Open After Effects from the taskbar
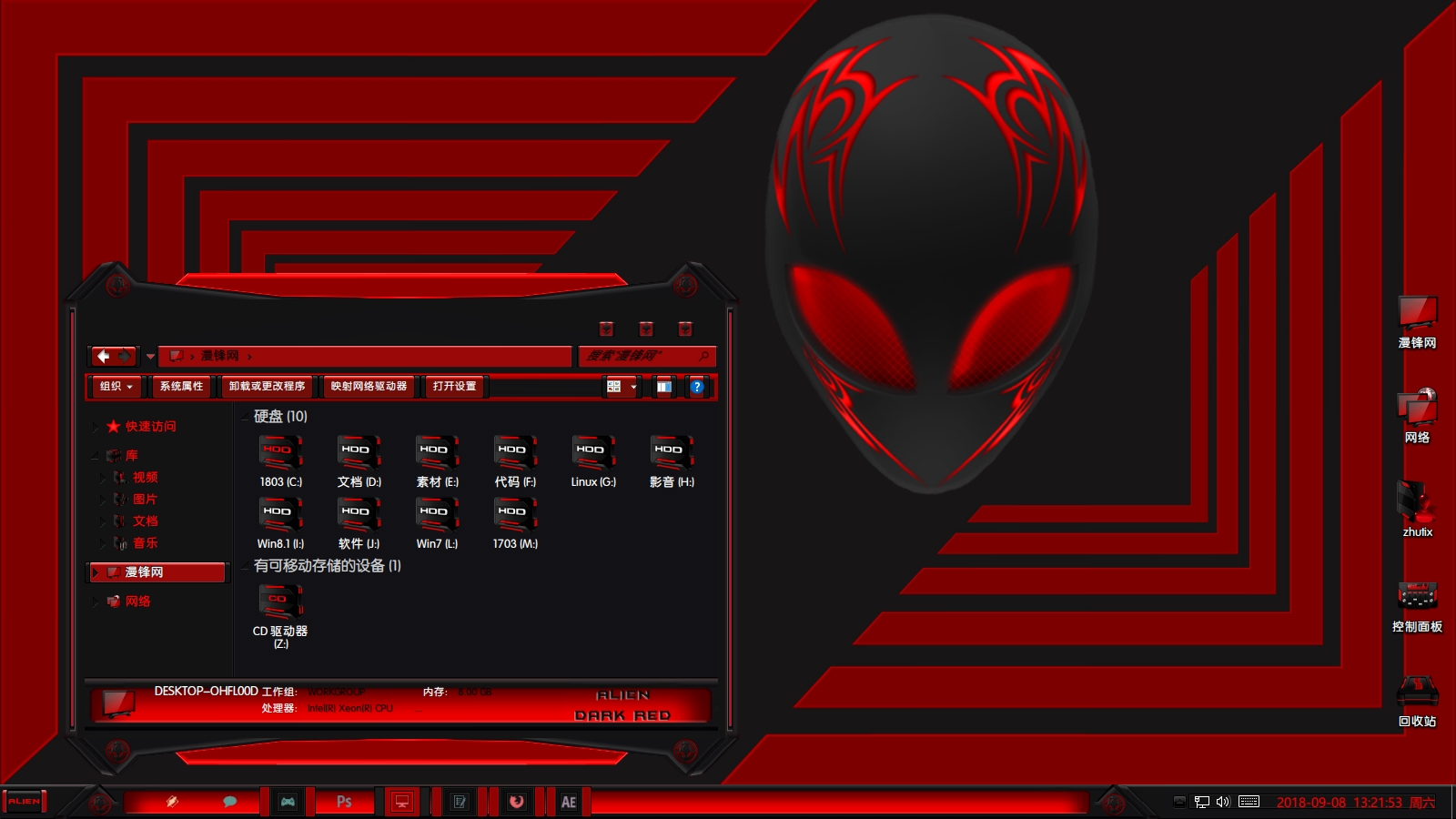Viewport: 1456px width, 819px height. click(x=569, y=802)
